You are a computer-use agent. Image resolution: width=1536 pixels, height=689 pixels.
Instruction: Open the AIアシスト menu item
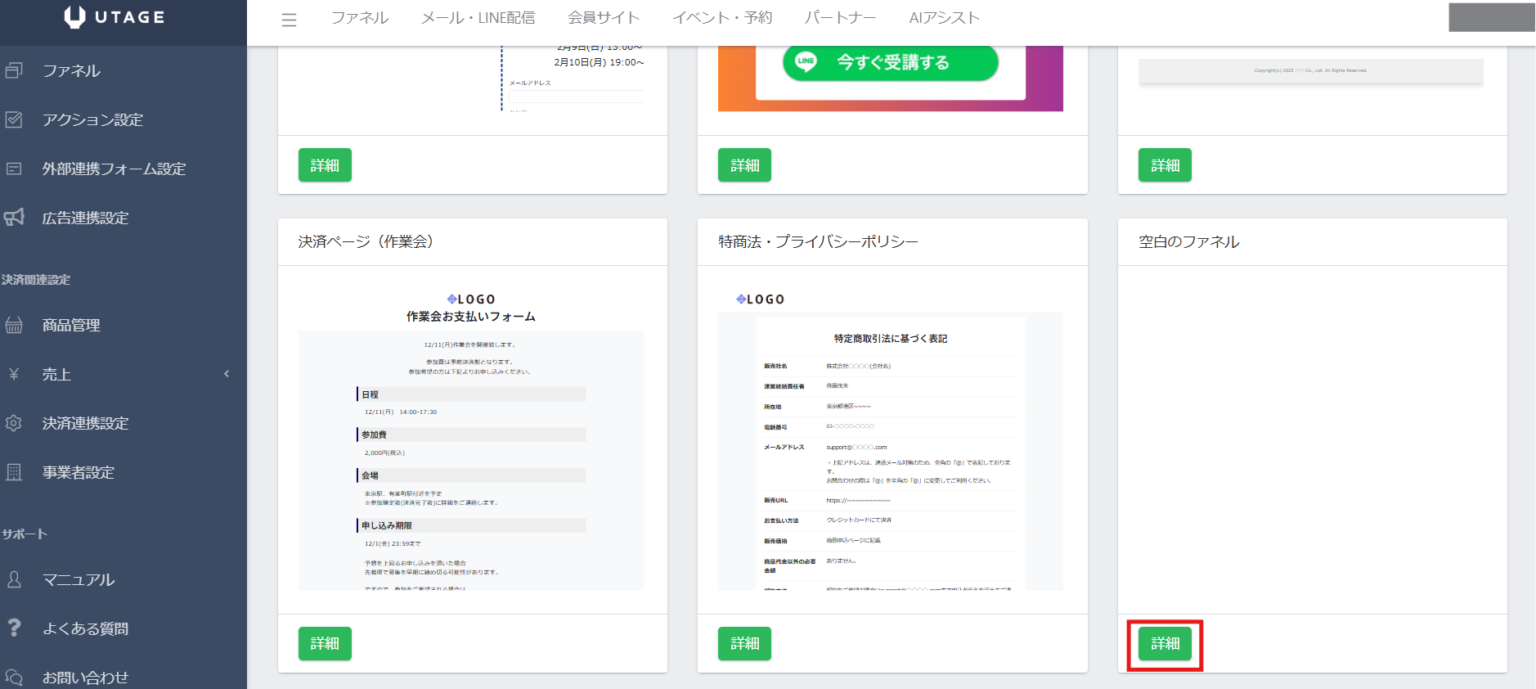944,17
